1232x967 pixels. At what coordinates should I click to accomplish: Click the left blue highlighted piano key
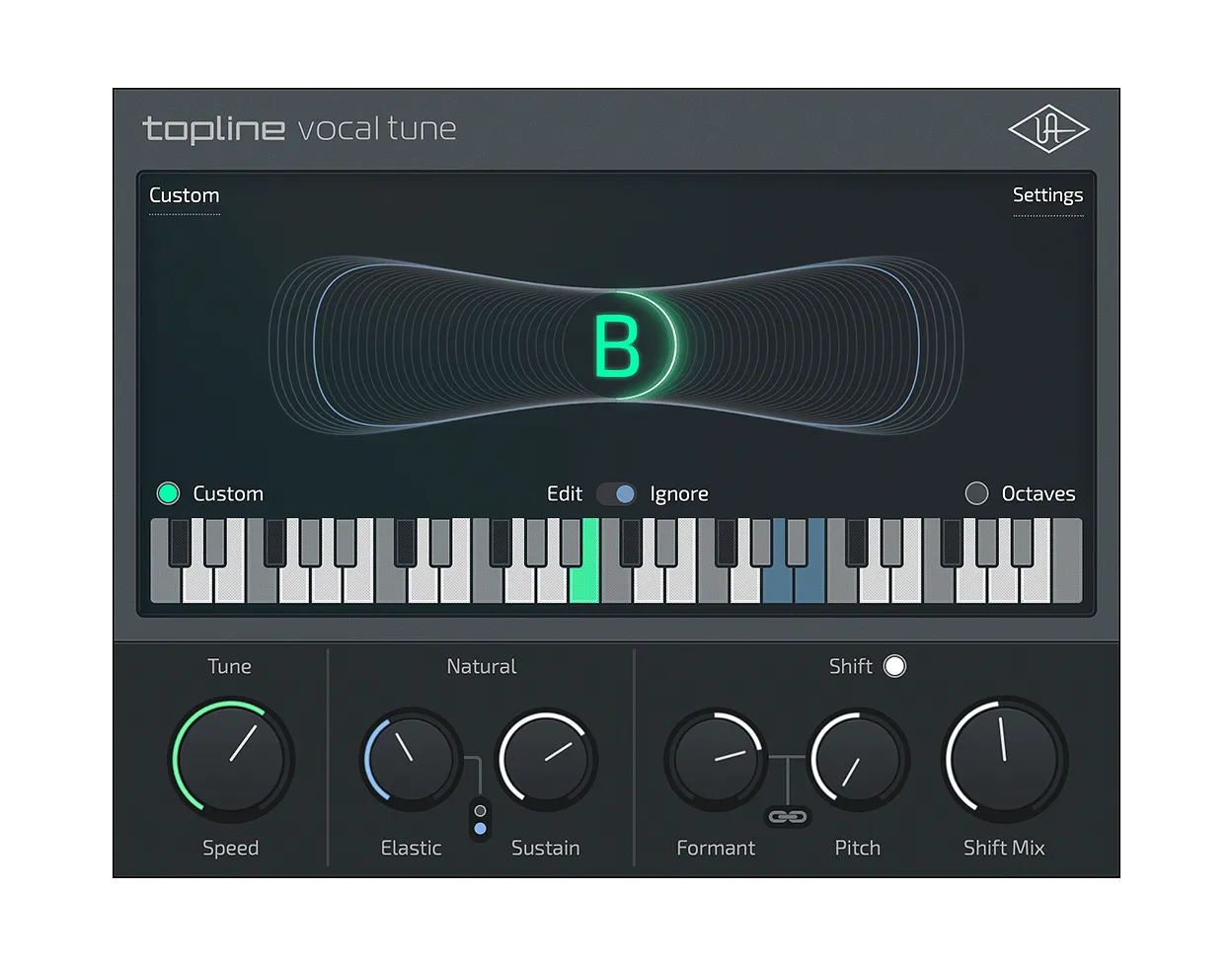click(776, 582)
